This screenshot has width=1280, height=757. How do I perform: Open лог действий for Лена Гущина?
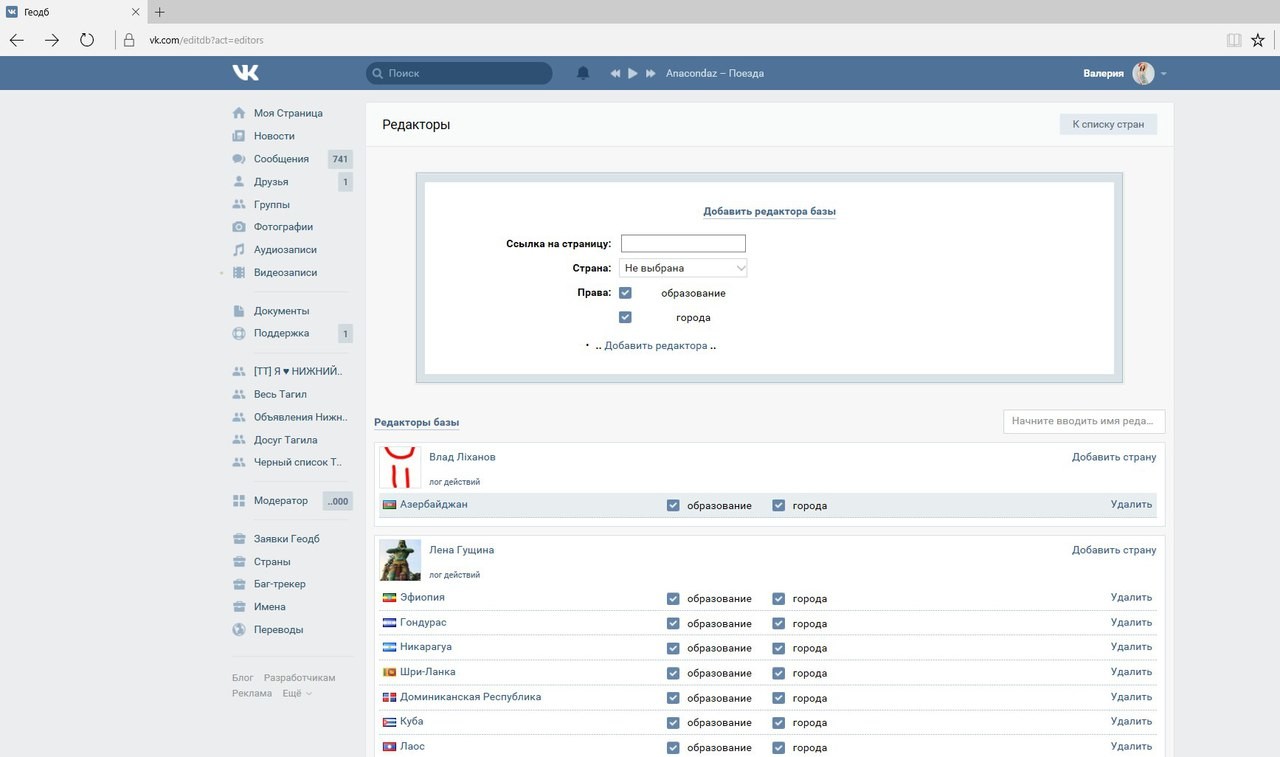454,575
